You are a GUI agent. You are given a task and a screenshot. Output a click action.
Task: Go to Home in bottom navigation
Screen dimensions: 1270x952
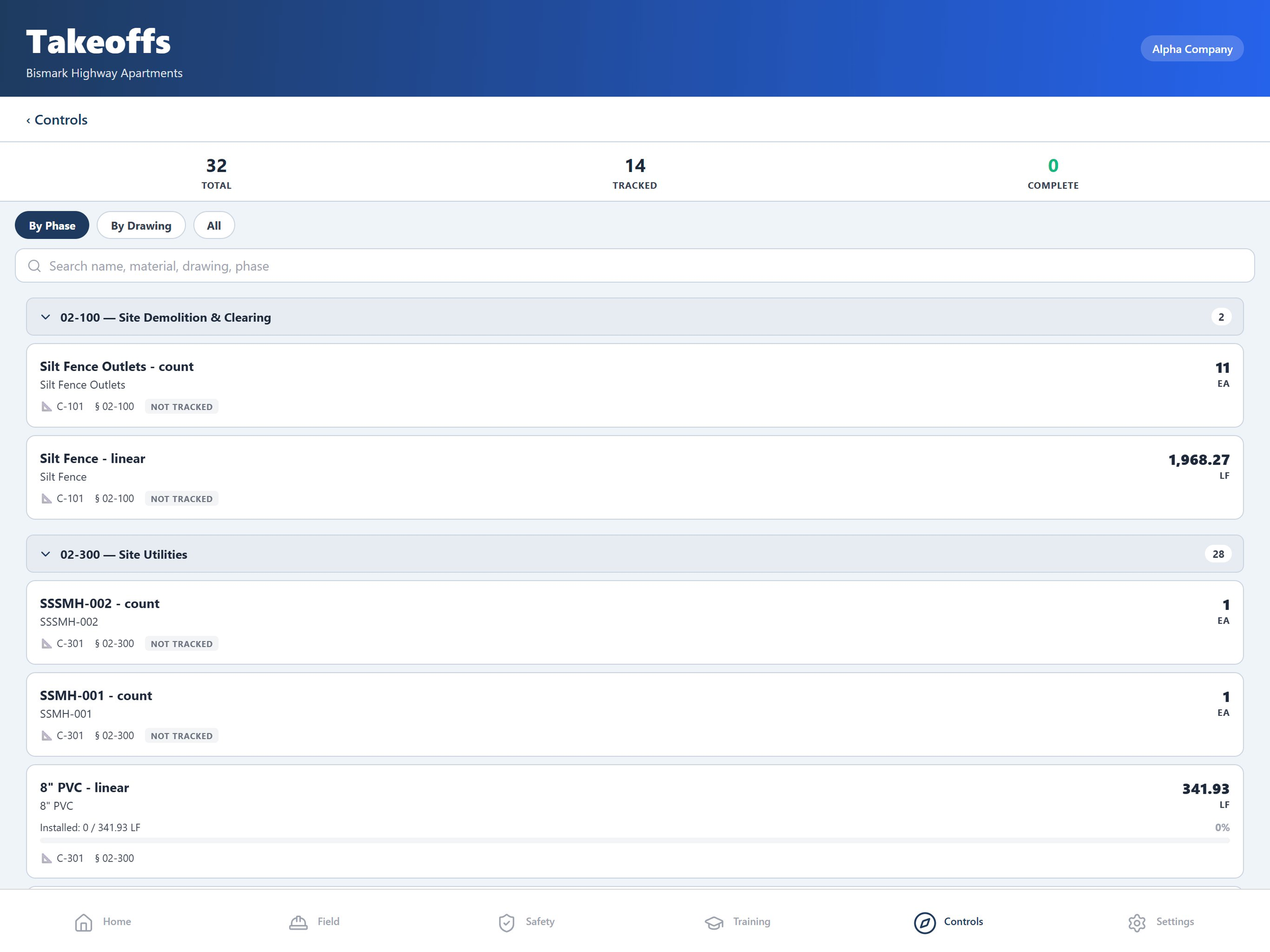click(103, 922)
